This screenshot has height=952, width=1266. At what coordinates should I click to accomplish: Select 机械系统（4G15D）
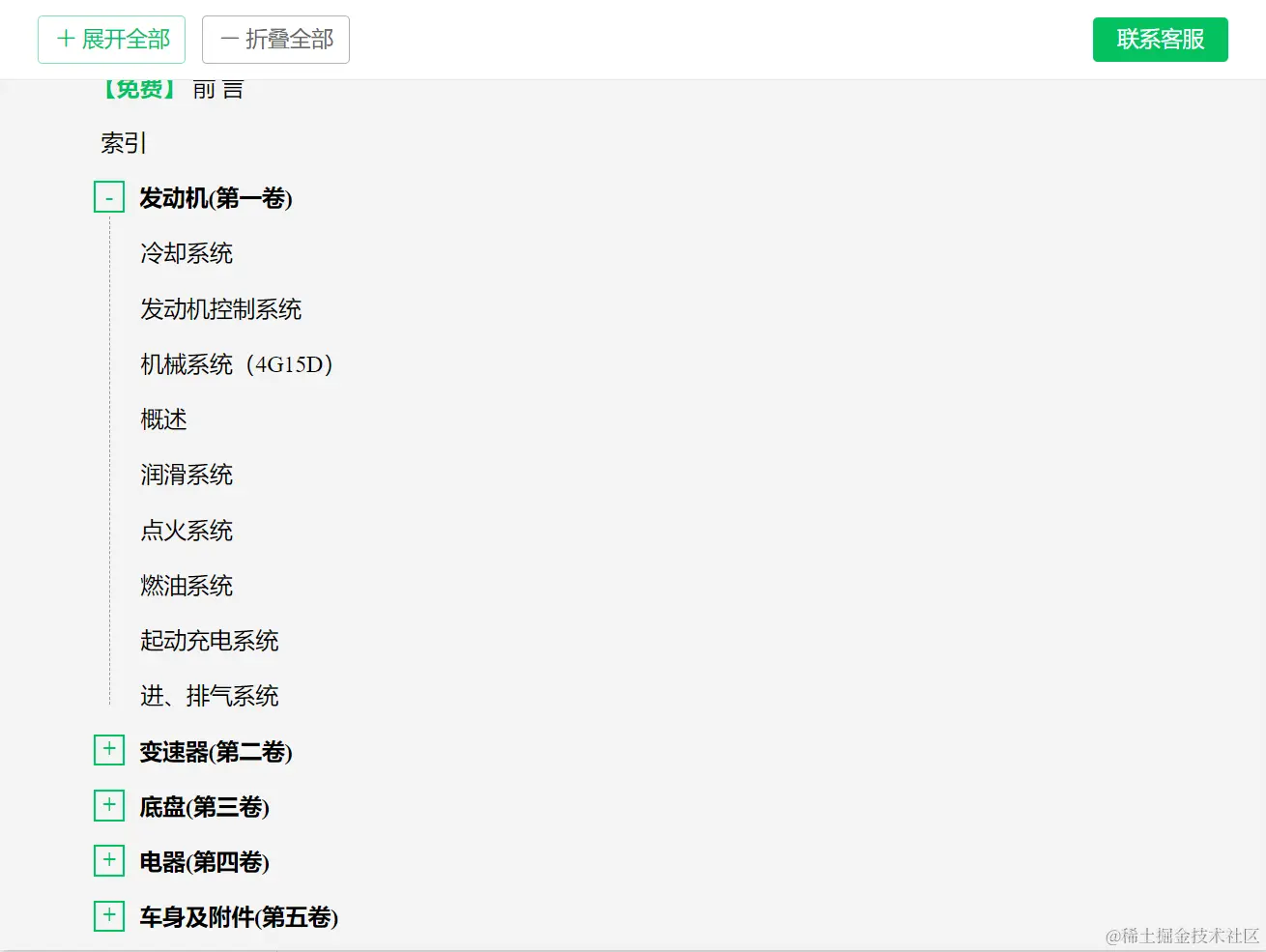click(237, 364)
